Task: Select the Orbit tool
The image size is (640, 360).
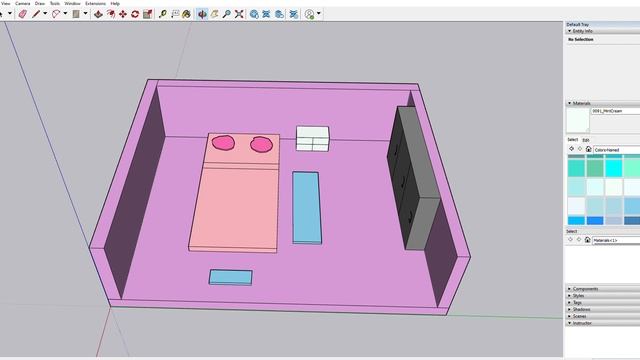Action: 202,14
